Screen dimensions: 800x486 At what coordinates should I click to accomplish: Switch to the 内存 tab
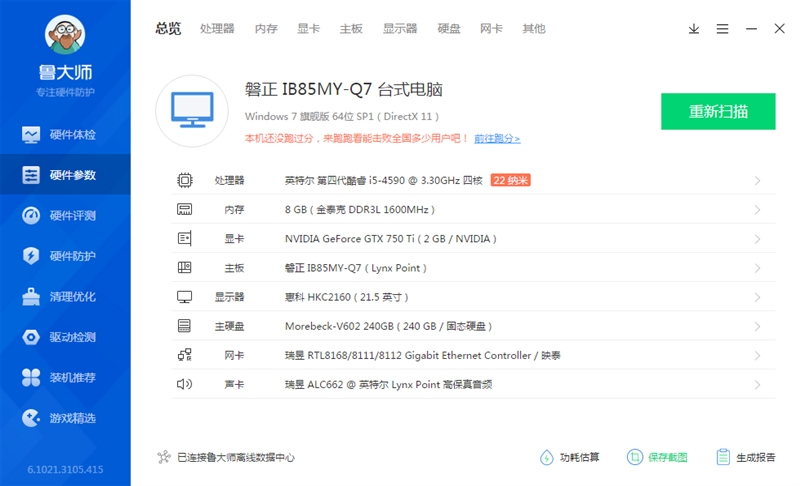click(266, 29)
